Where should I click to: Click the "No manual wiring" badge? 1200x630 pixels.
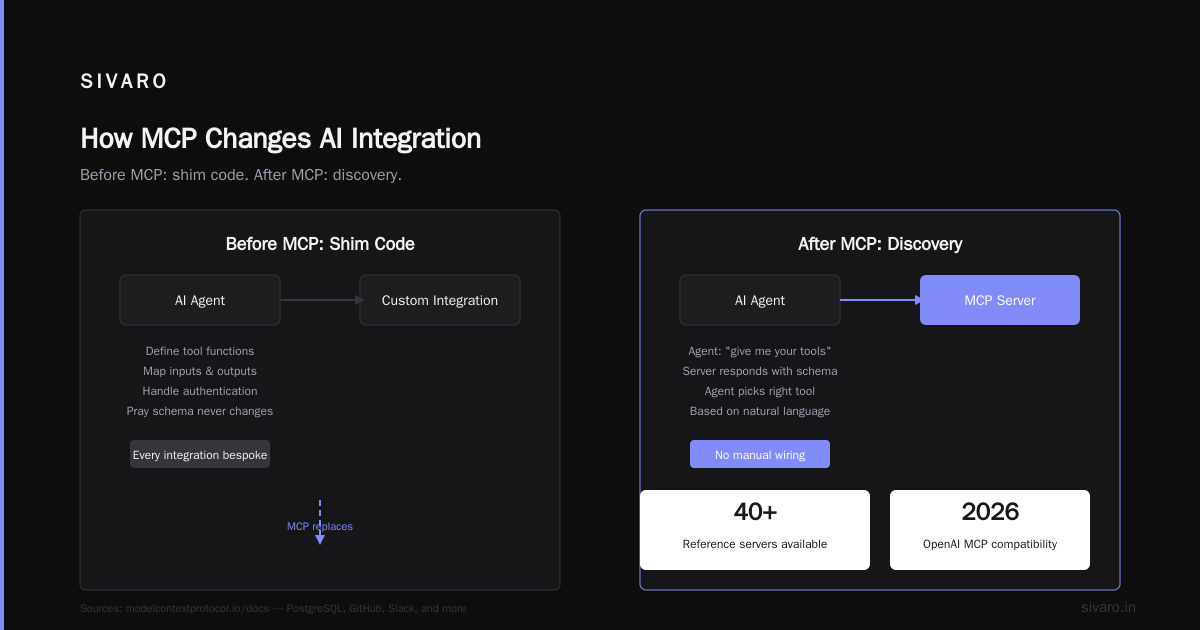tap(760, 455)
